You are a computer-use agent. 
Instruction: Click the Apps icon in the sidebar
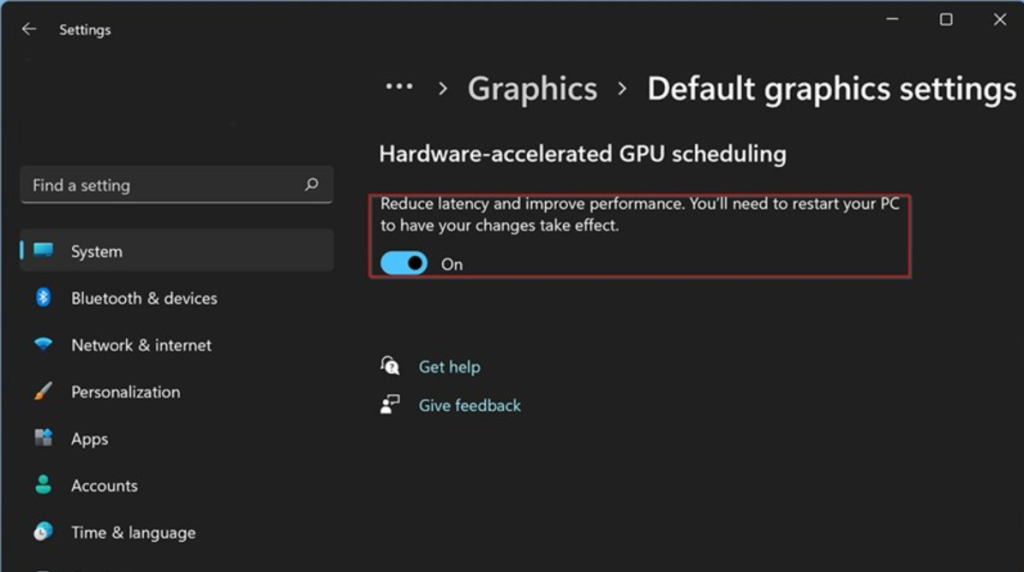pyautogui.click(x=43, y=438)
